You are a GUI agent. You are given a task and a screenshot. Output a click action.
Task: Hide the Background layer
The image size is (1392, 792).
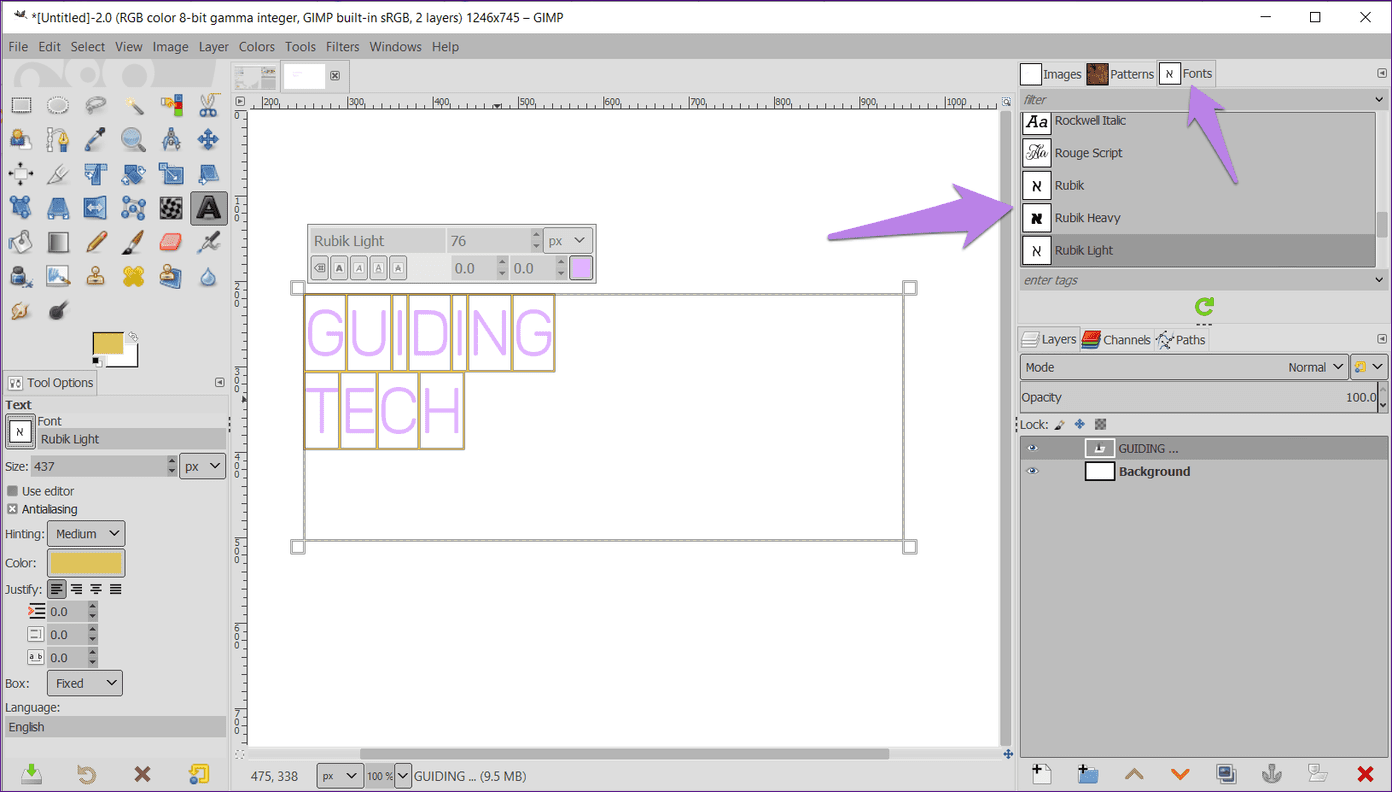[1033, 471]
